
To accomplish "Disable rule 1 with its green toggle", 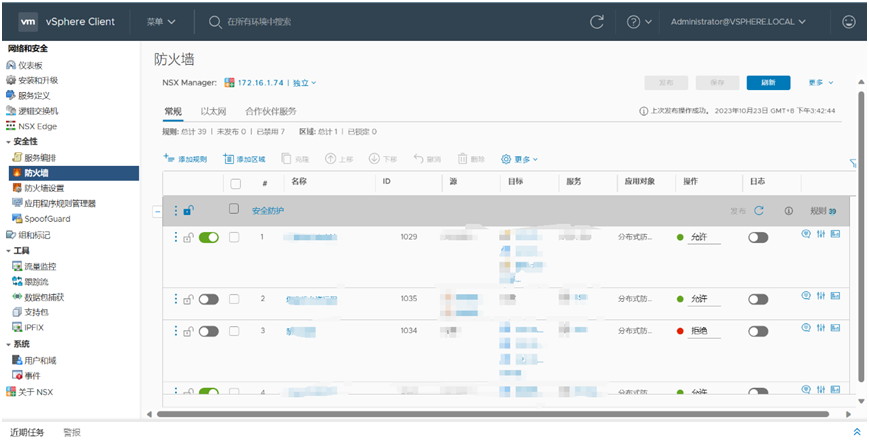I will coord(209,237).
